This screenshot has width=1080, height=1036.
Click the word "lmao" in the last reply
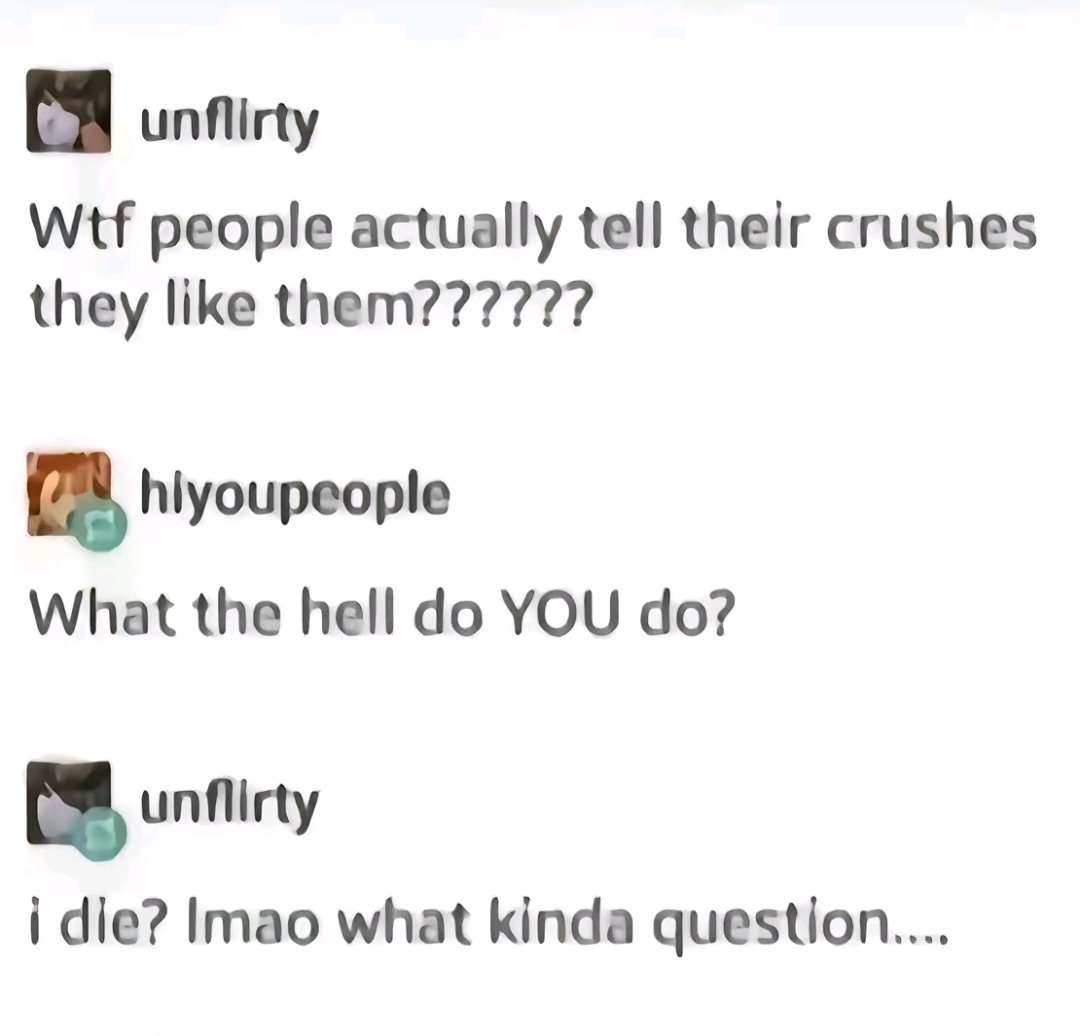(252, 924)
